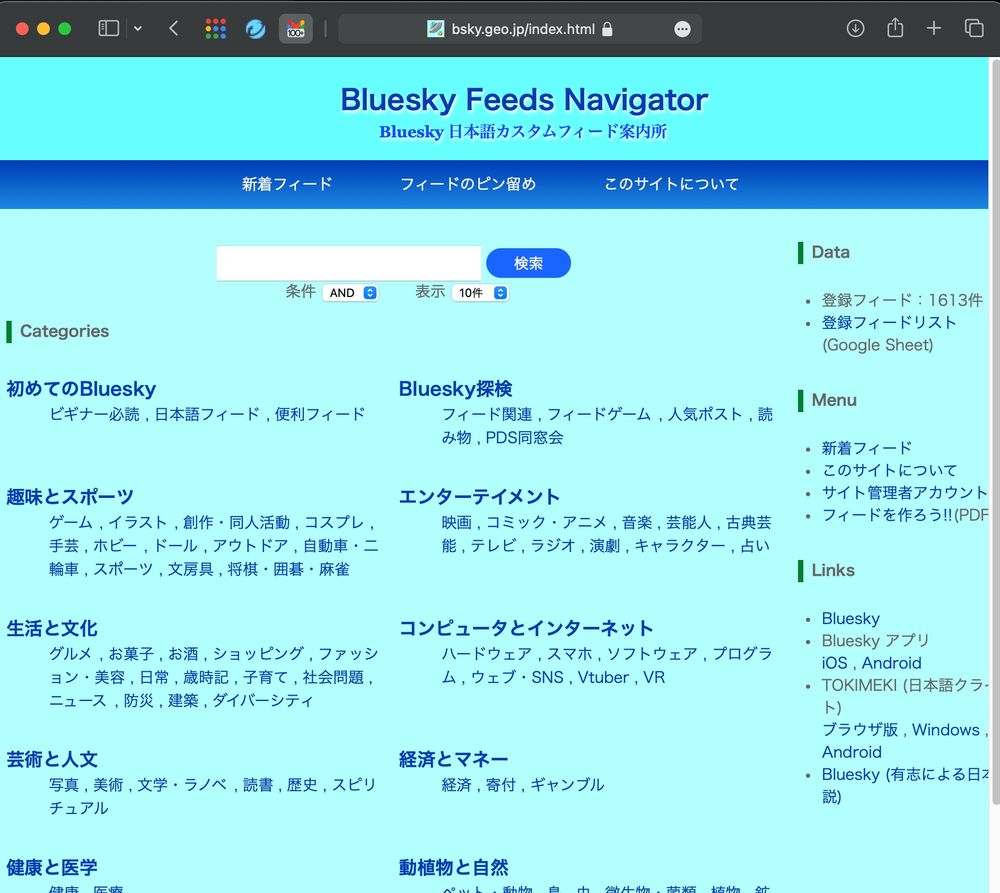This screenshot has height=893, width=1000.
Task: Click the Bluesky Feeds Navigator title
Action: click(x=524, y=100)
